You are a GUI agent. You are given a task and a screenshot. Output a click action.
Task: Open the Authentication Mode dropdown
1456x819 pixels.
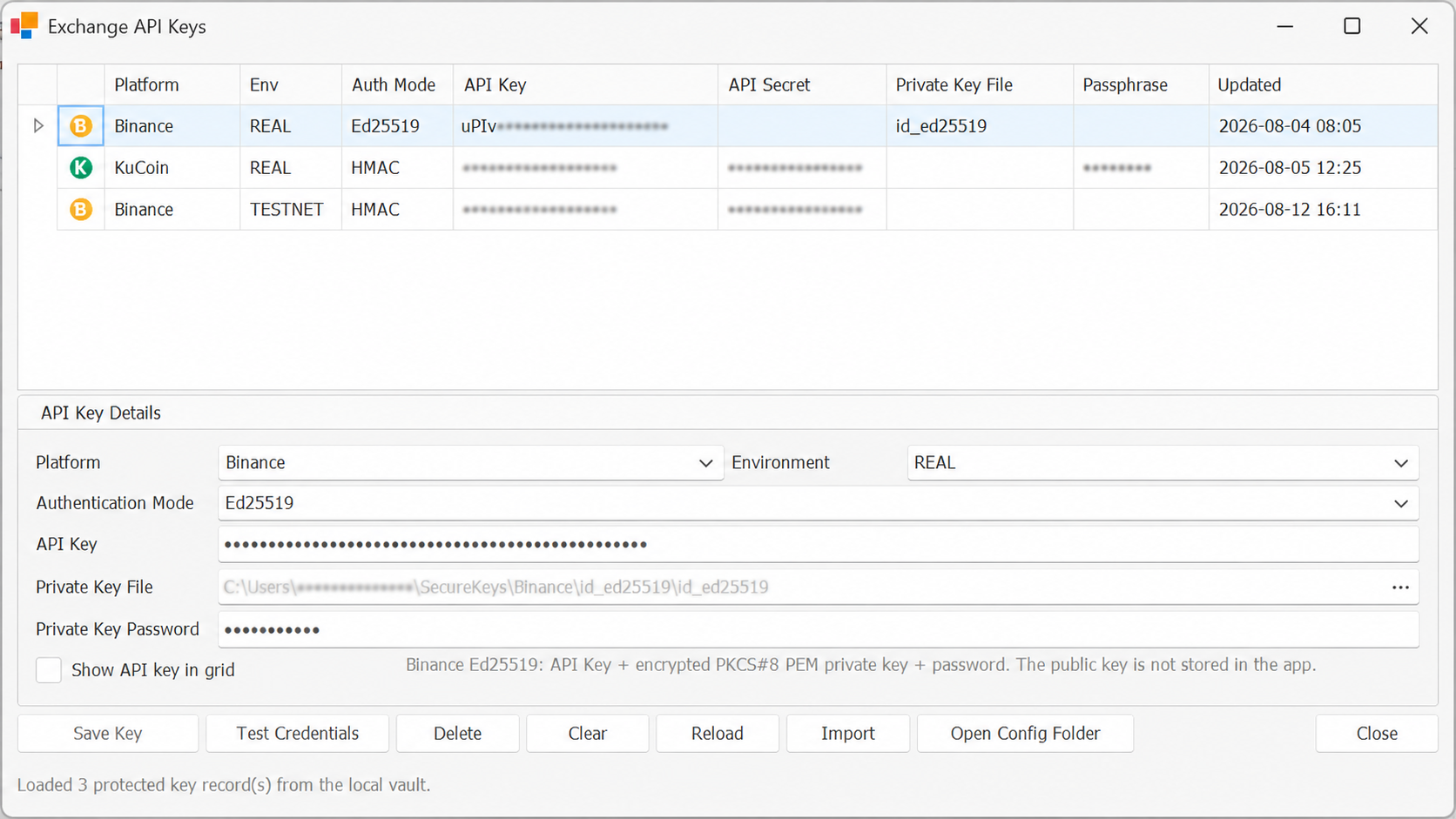click(x=819, y=503)
